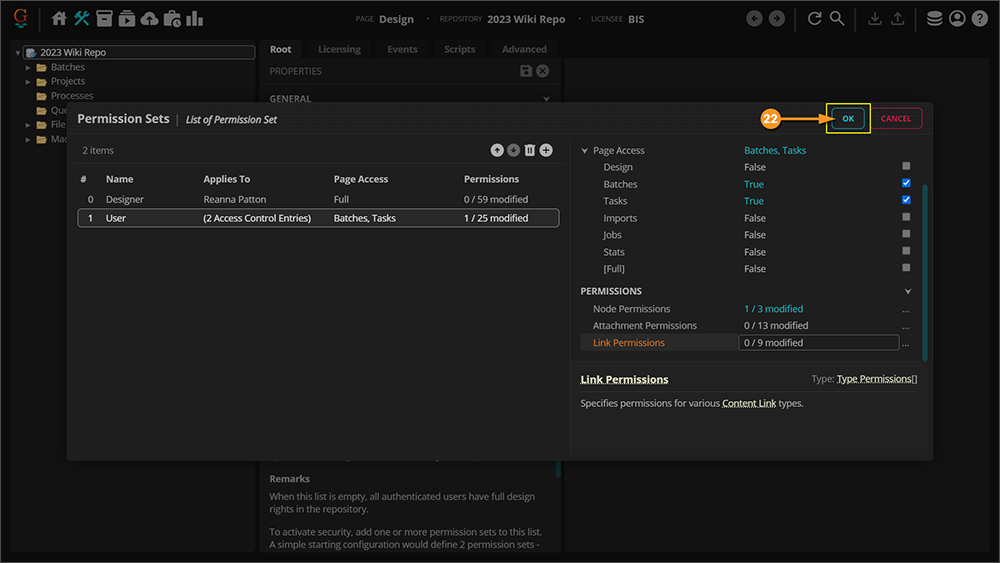Open the Stats bar chart icon

point(194,19)
